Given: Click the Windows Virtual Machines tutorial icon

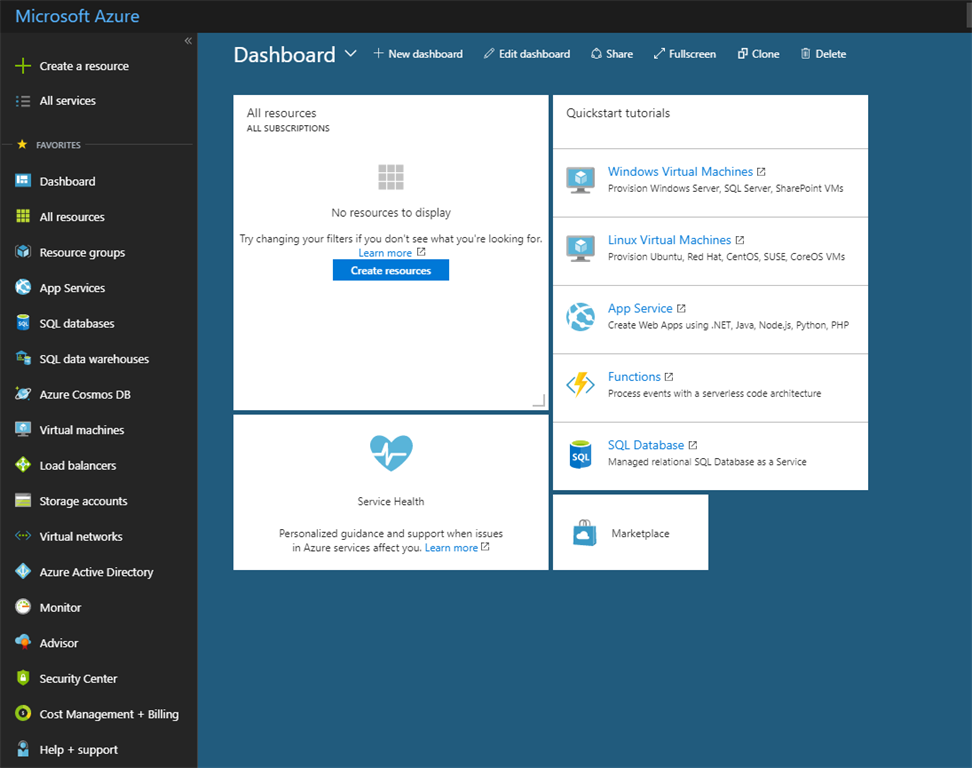Looking at the screenshot, I should [580, 180].
